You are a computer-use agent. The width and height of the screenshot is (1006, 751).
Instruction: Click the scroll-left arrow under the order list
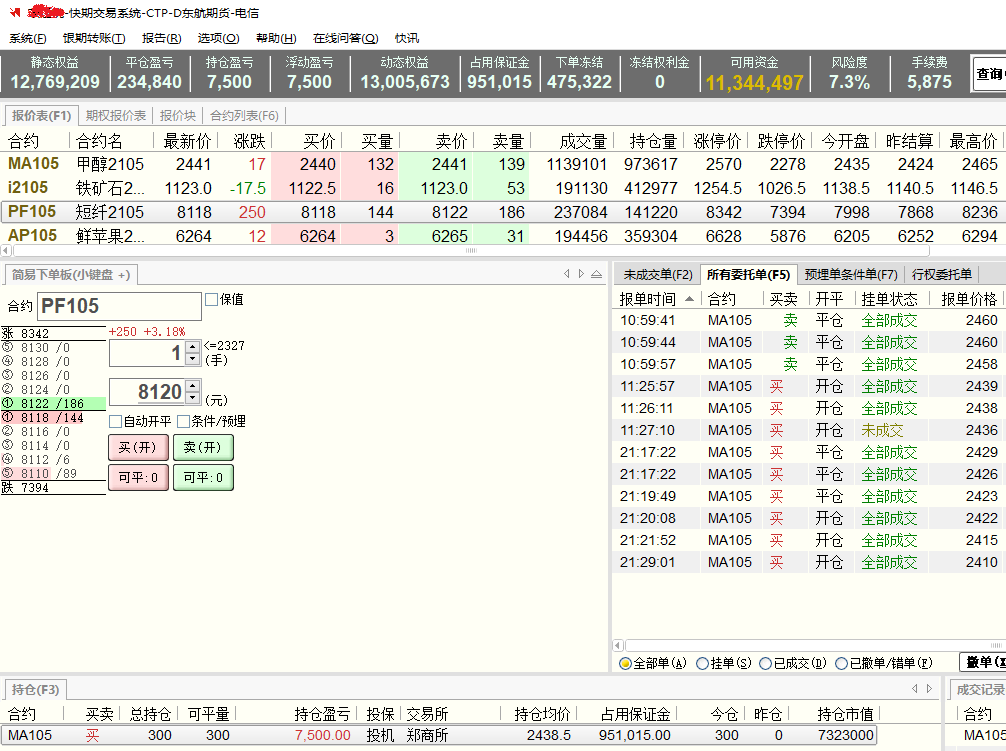[618, 645]
